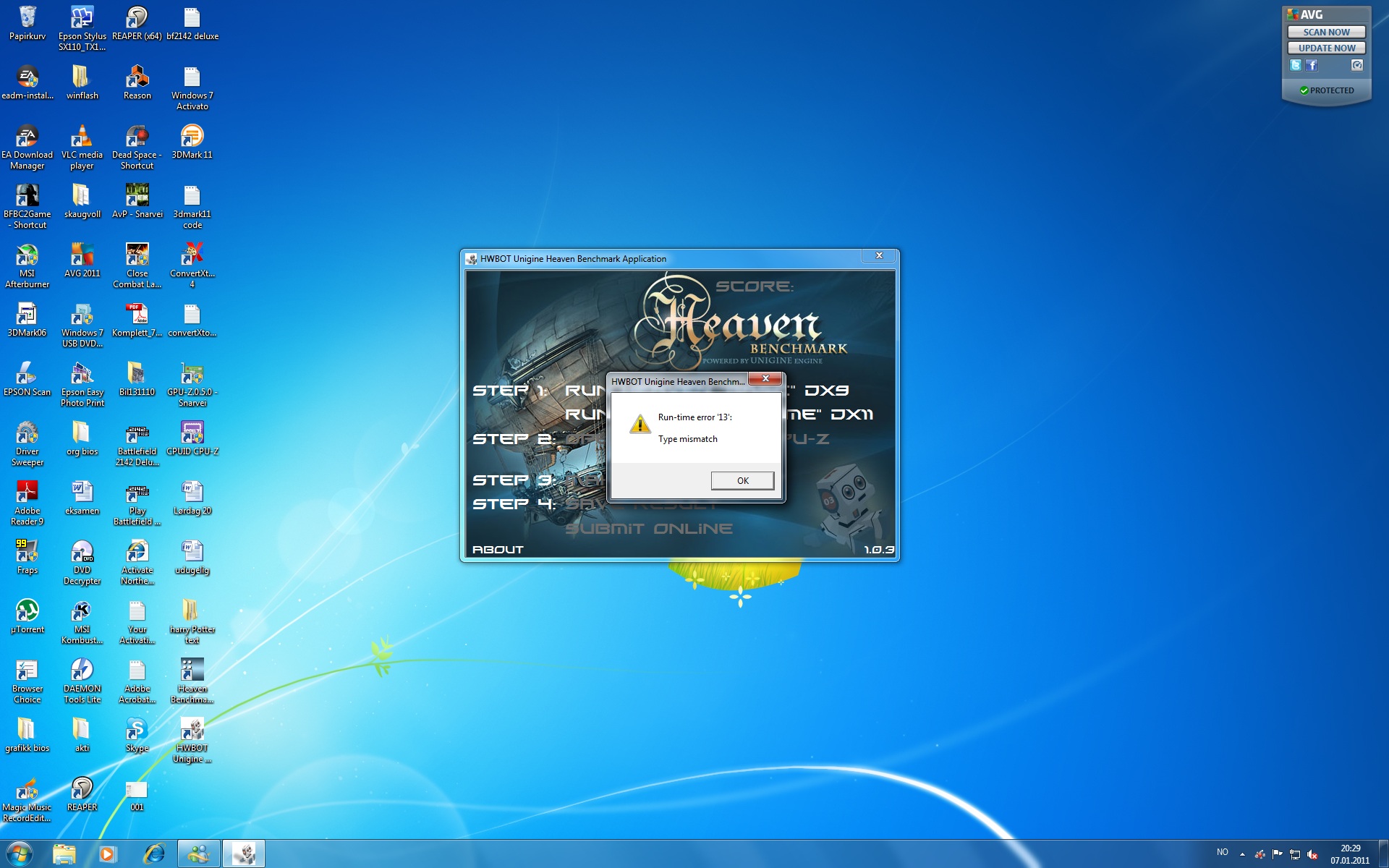Viewport: 1389px width, 868px height.
Task: Open the network icon in system tray
Action: (x=1294, y=854)
